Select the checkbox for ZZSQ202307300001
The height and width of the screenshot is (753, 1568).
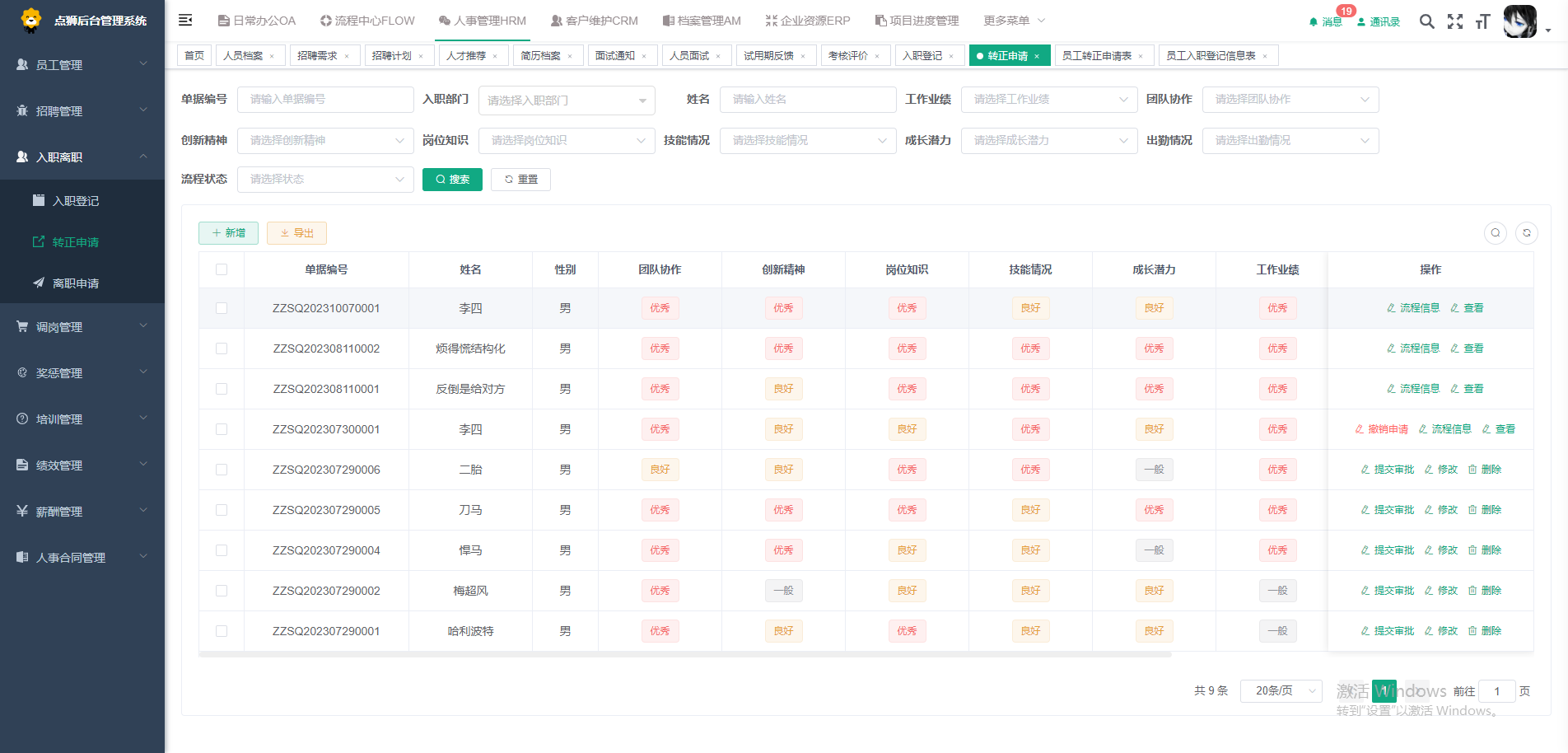tap(222, 429)
